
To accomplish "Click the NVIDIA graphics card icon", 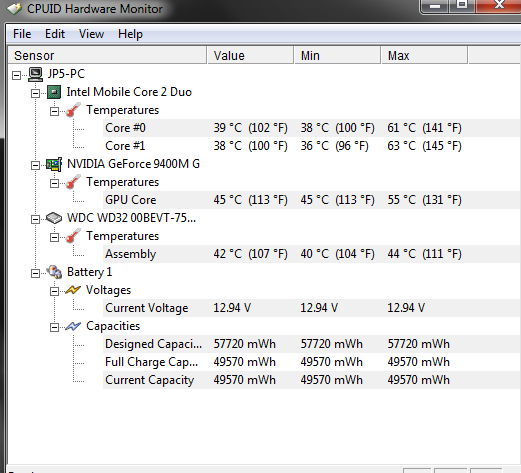I will [54, 164].
